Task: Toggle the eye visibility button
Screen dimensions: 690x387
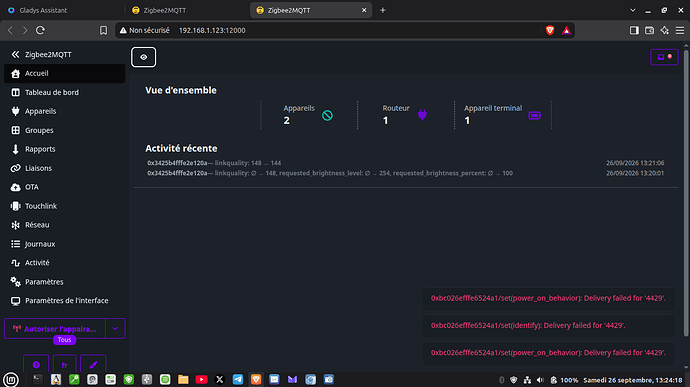Action: point(143,57)
